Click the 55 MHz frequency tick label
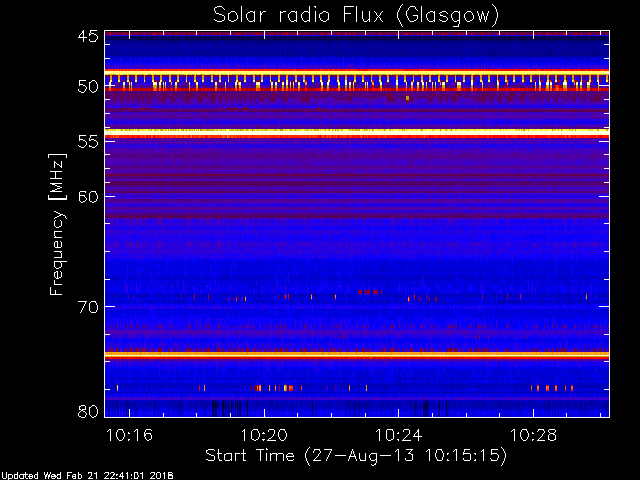 (87, 142)
